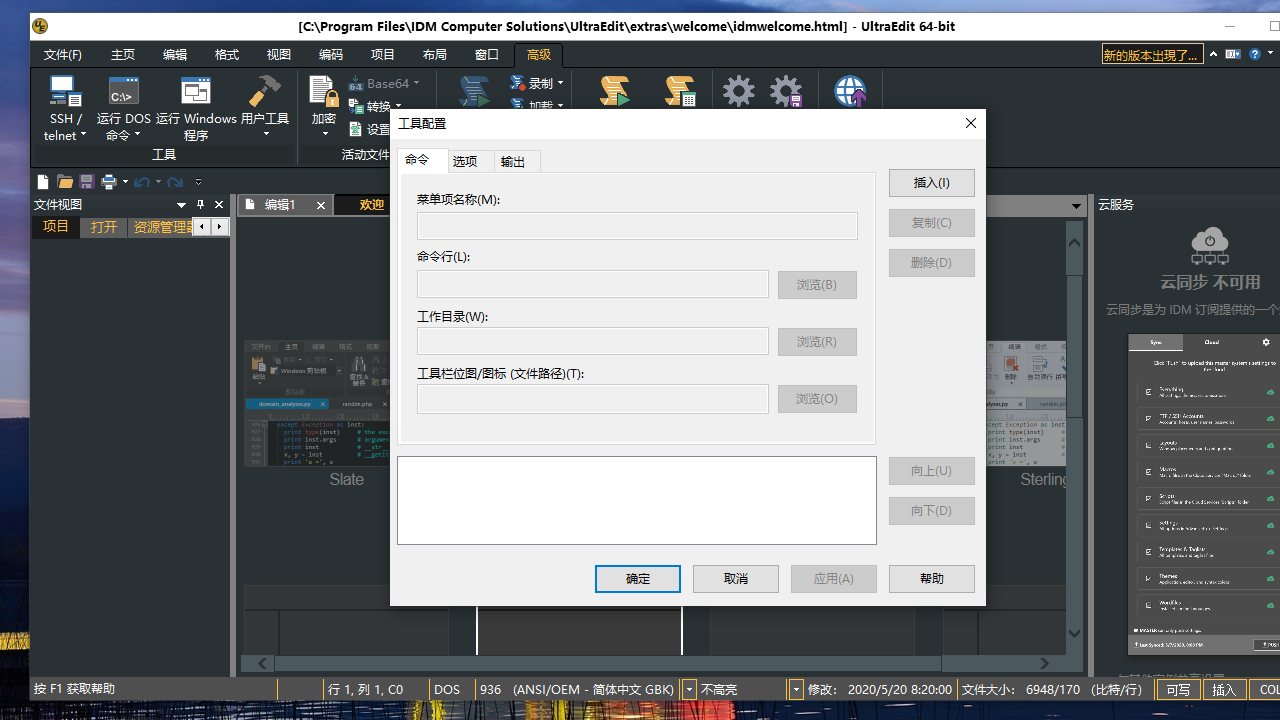This screenshot has width=1280, height=720.
Task: Open the encoding dropdown next to GBK
Action: pos(688,689)
